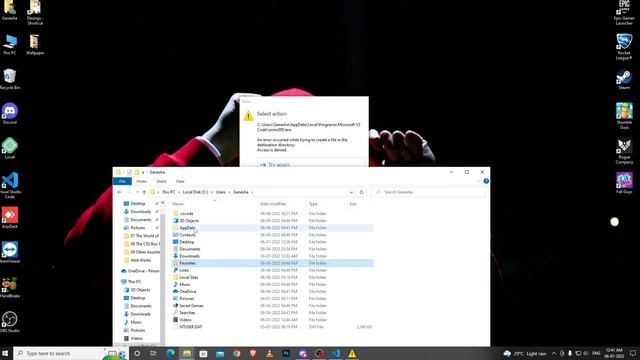
Task: Open the recent locations dropdown arrow
Action: coord(136,192)
